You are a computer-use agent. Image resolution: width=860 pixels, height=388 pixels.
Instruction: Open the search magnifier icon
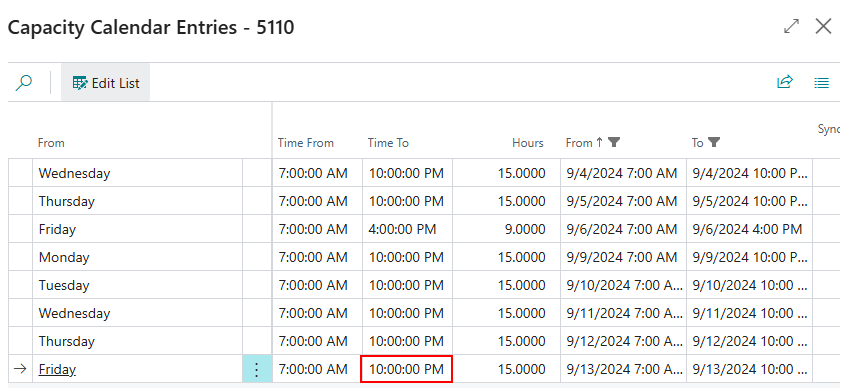tap(24, 83)
